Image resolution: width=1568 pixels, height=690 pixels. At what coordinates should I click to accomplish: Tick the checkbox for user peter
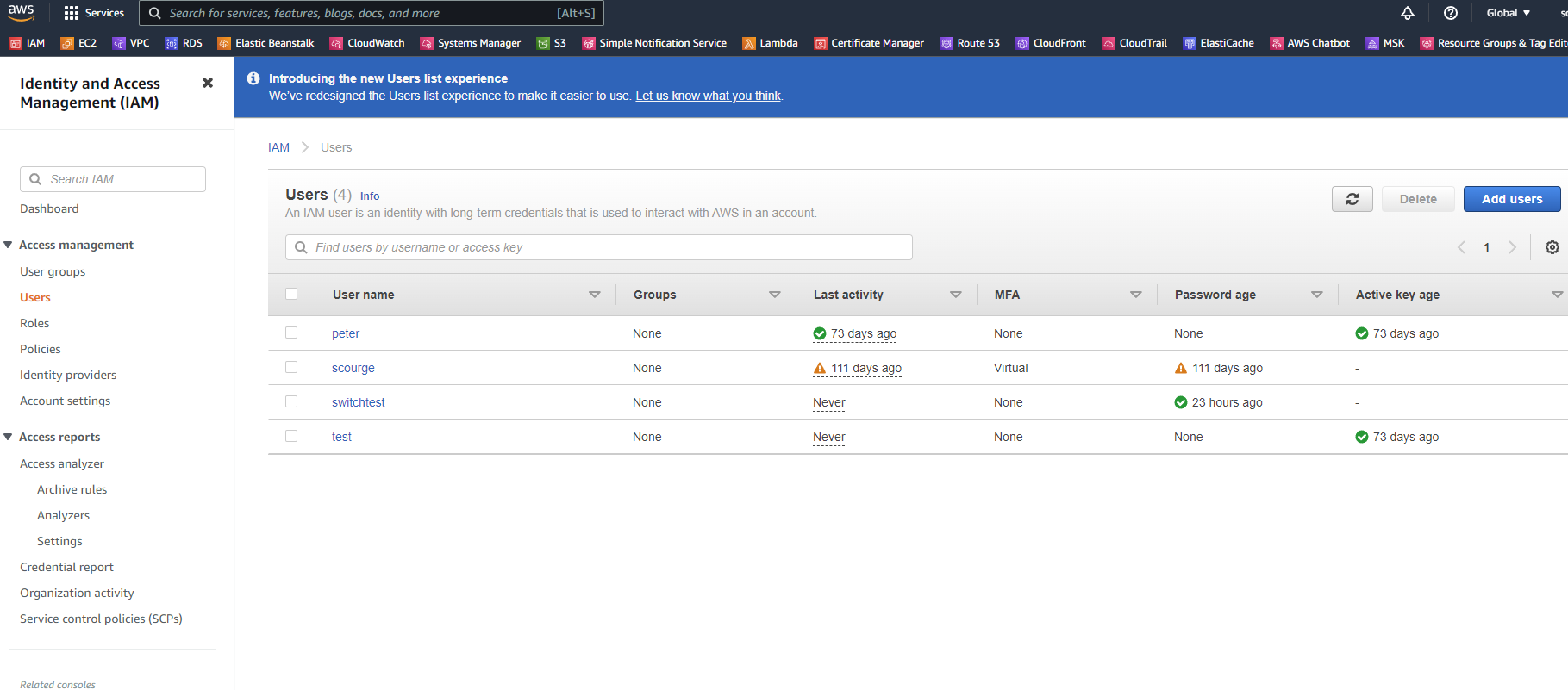pyautogui.click(x=291, y=333)
